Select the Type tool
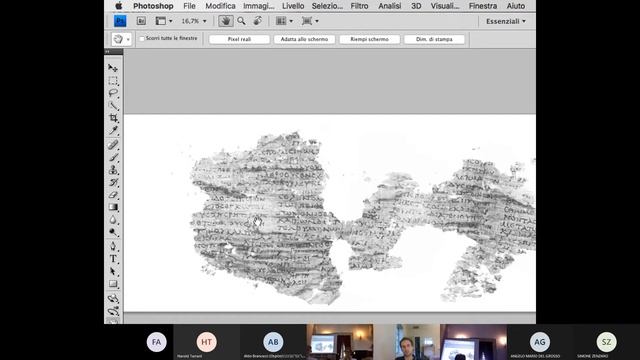The image size is (640, 360). (x=113, y=259)
